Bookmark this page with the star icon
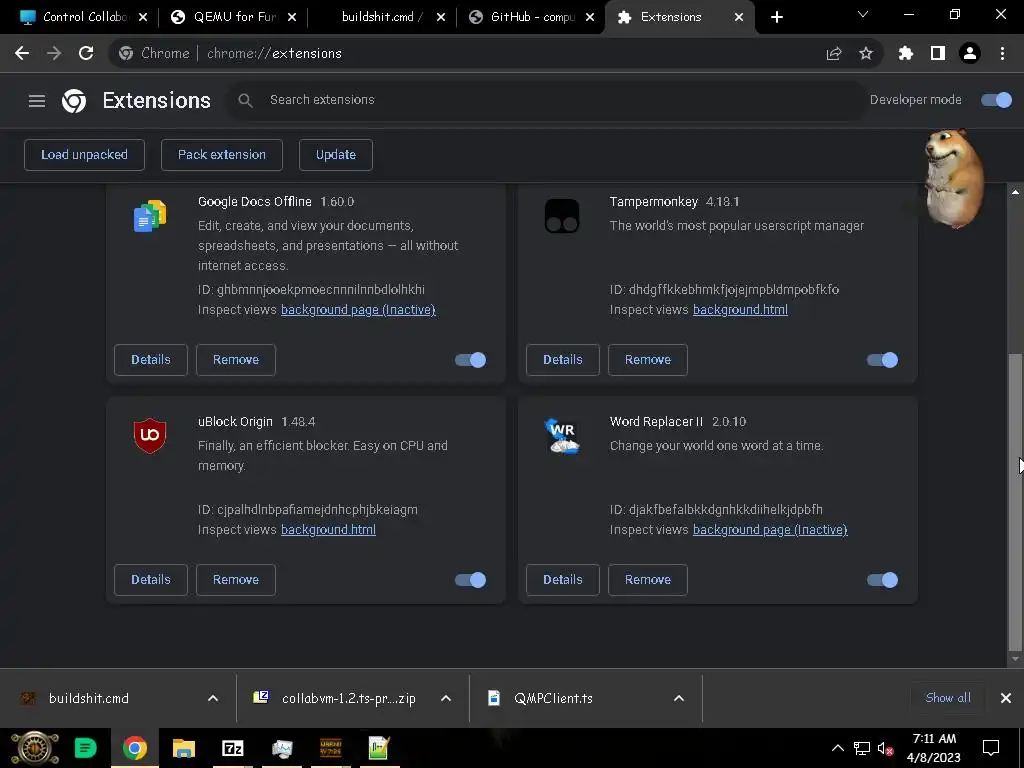 click(x=866, y=54)
